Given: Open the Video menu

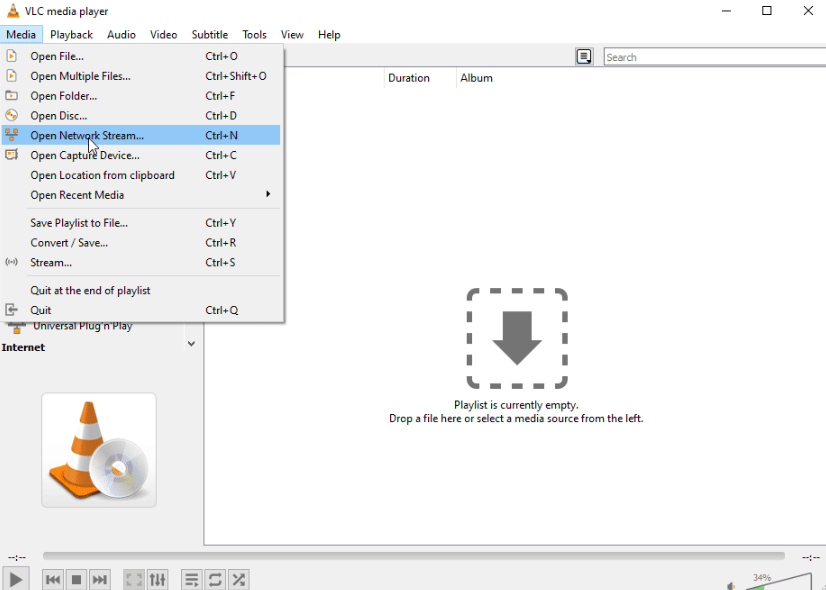Looking at the screenshot, I should [x=163, y=35].
